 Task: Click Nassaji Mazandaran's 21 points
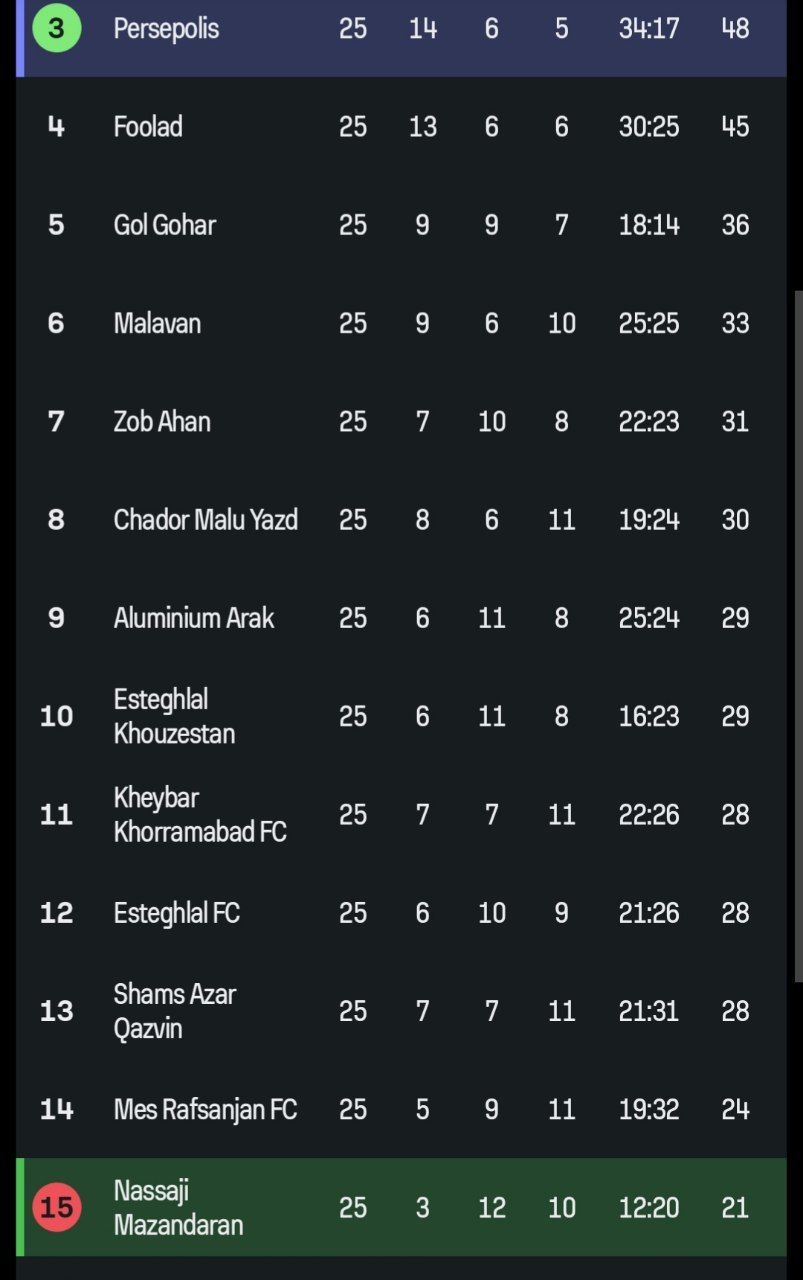pos(735,1207)
